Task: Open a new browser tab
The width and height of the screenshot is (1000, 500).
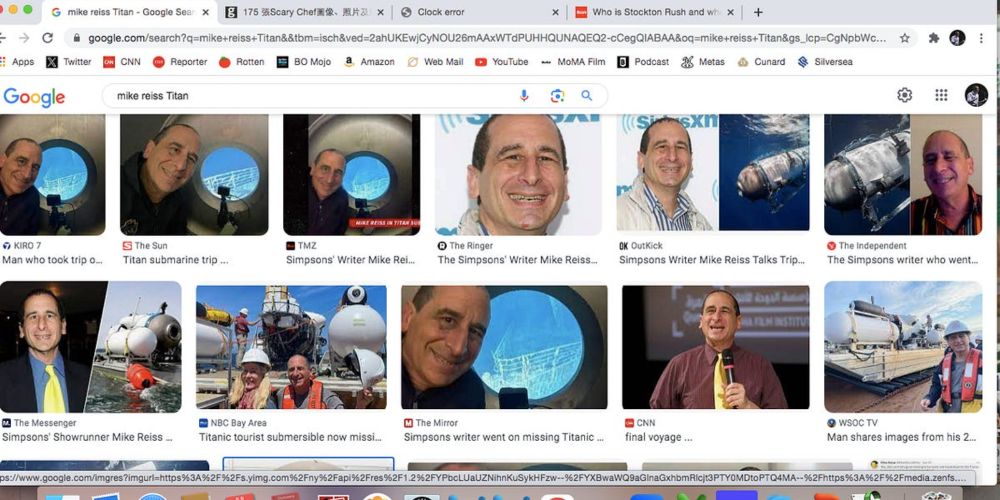Action: (x=758, y=12)
